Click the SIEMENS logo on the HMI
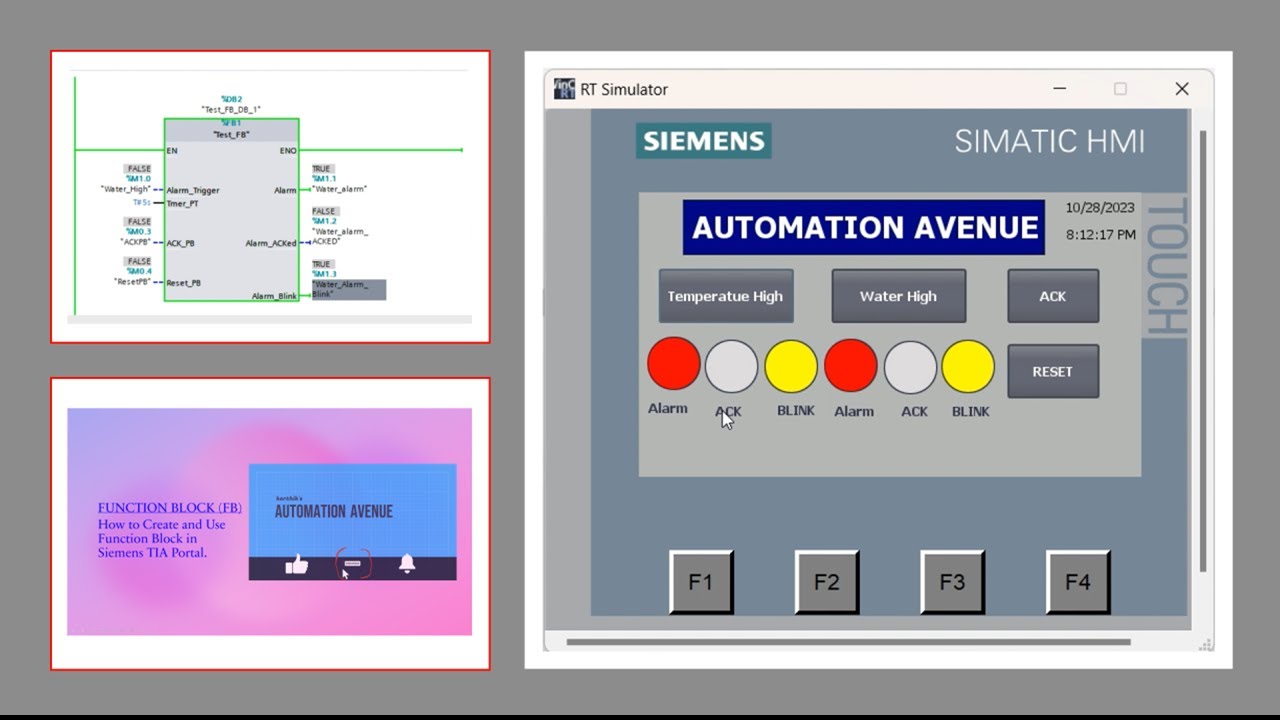 pyautogui.click(x=704, y=141)
